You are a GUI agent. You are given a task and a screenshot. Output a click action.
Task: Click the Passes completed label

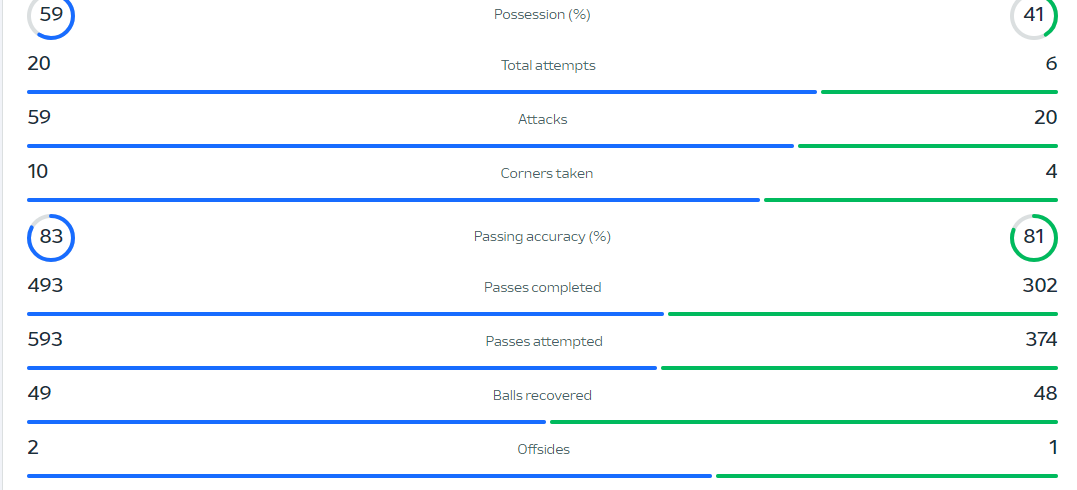pos(543,287)
